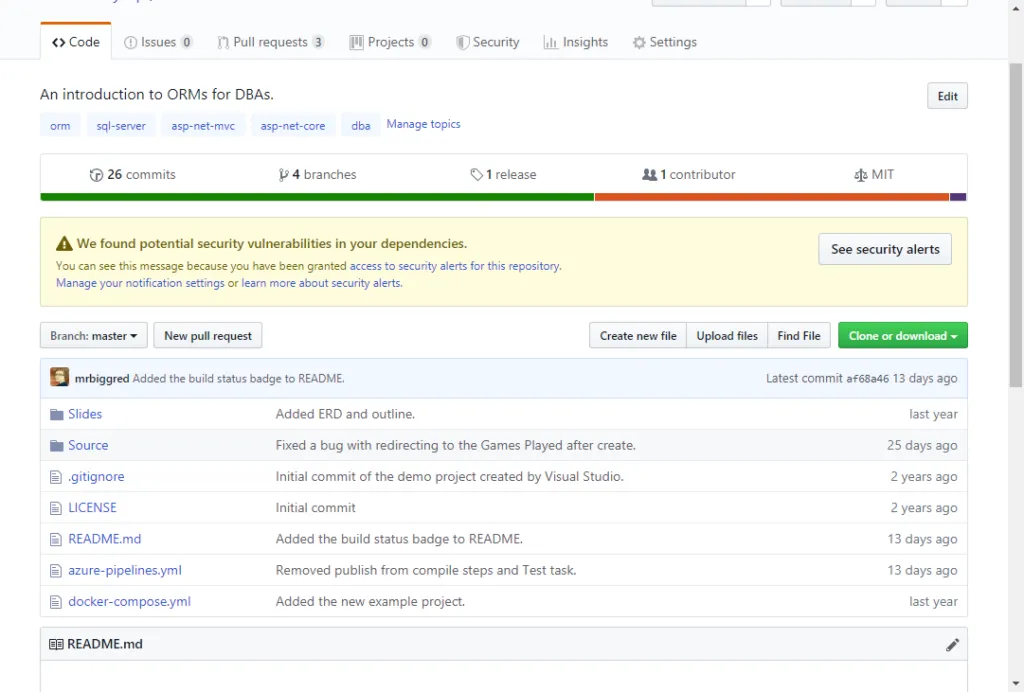This screenshot has width=1024, height=692.
Task: Expand Clone or download dropdown
Action: (x=903, y=336)
